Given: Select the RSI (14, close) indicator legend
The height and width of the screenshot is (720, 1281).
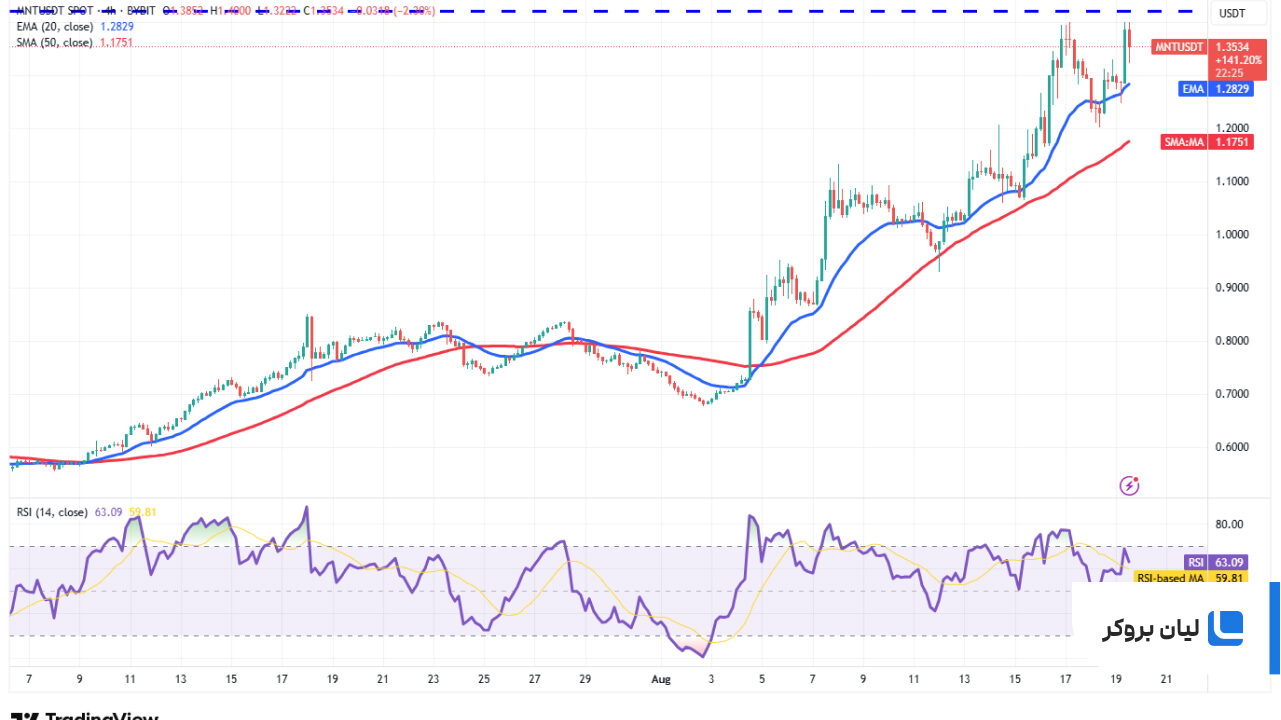Looking at the screenshot, I should (52, 512).
